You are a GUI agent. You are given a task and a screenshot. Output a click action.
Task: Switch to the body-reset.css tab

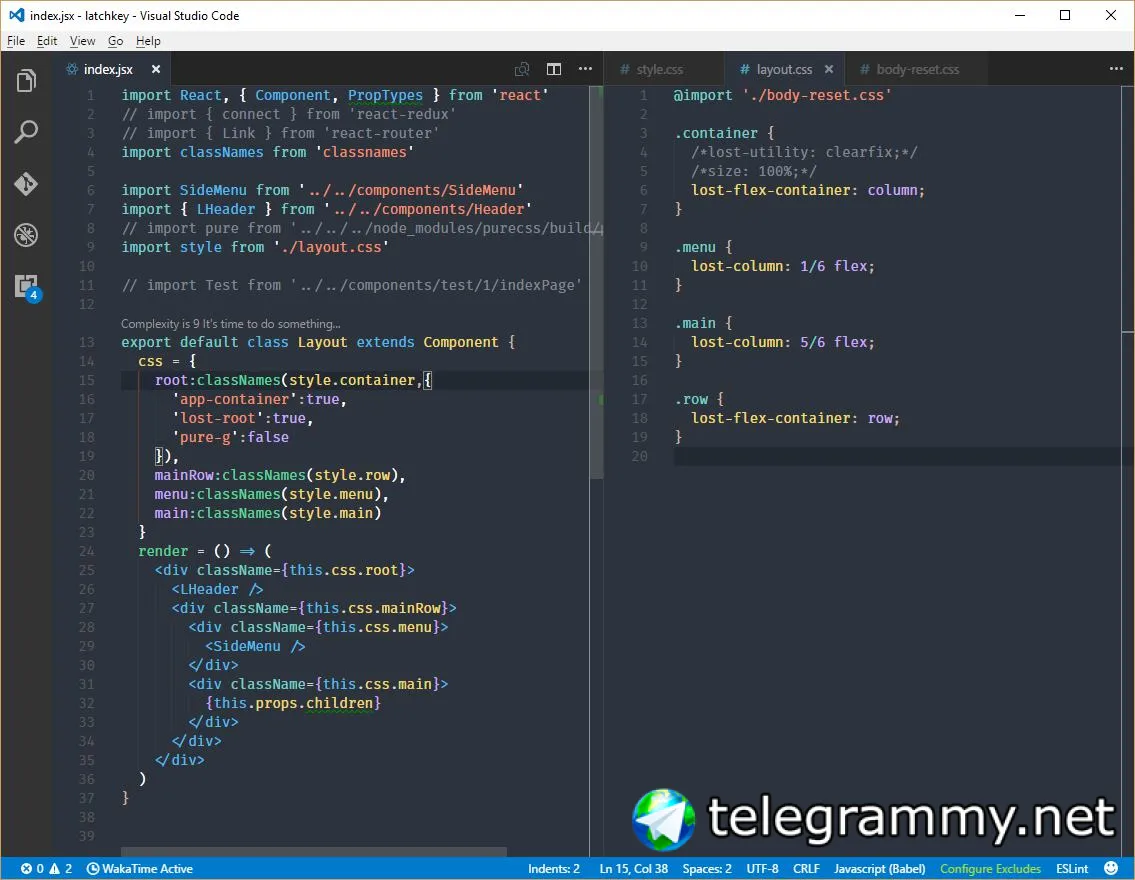(917, 69)
